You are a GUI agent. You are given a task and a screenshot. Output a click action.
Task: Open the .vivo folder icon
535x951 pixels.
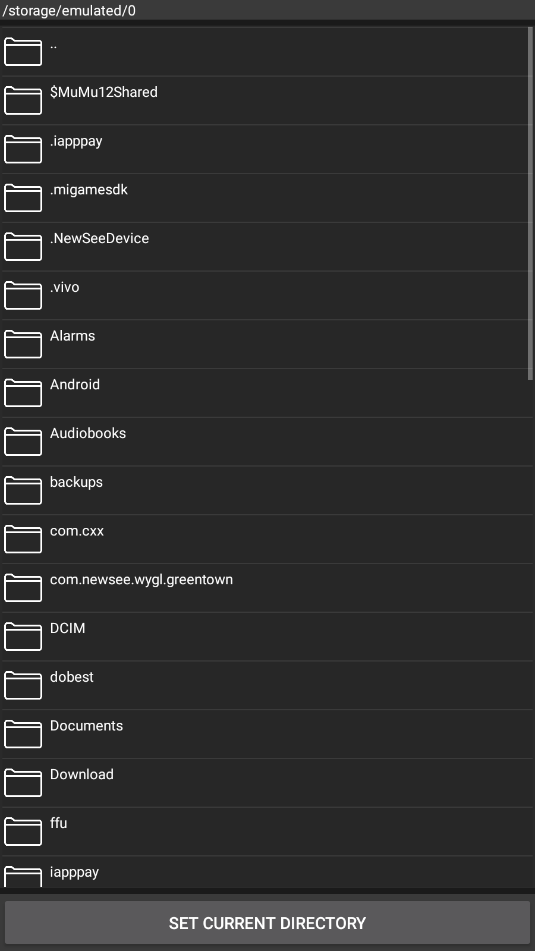23,295
